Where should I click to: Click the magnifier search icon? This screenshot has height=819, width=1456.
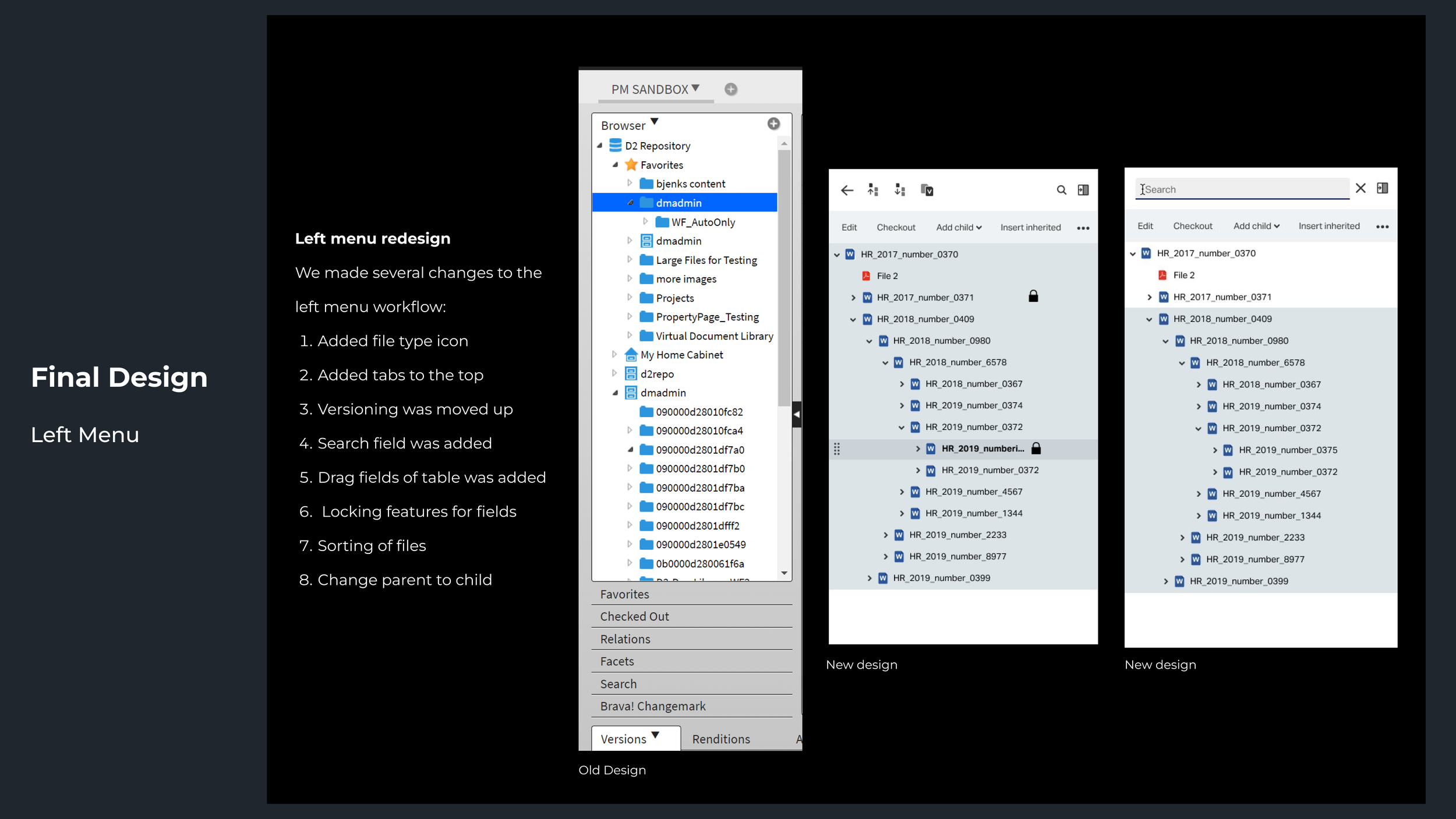pos(1061,190)
